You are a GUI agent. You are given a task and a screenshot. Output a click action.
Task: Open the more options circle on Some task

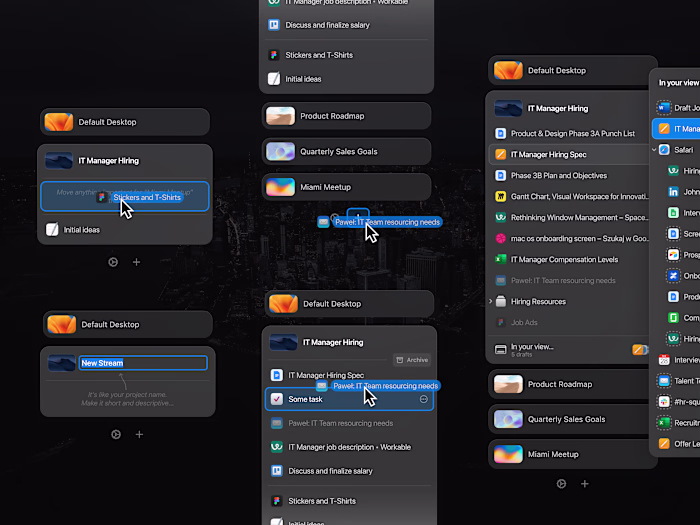point(424,399)
